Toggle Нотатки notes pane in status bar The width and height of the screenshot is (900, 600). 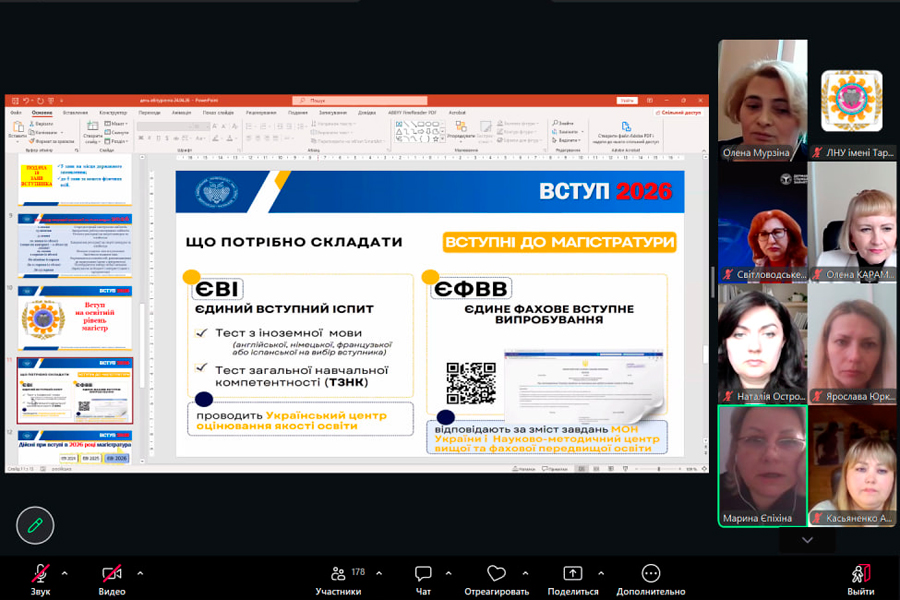(x=523, y=469)
